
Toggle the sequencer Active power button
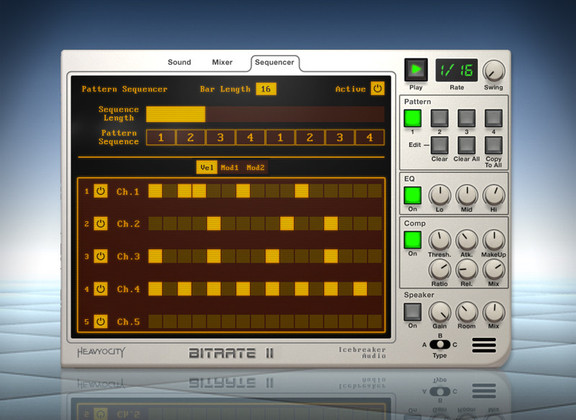pos(377,89)
